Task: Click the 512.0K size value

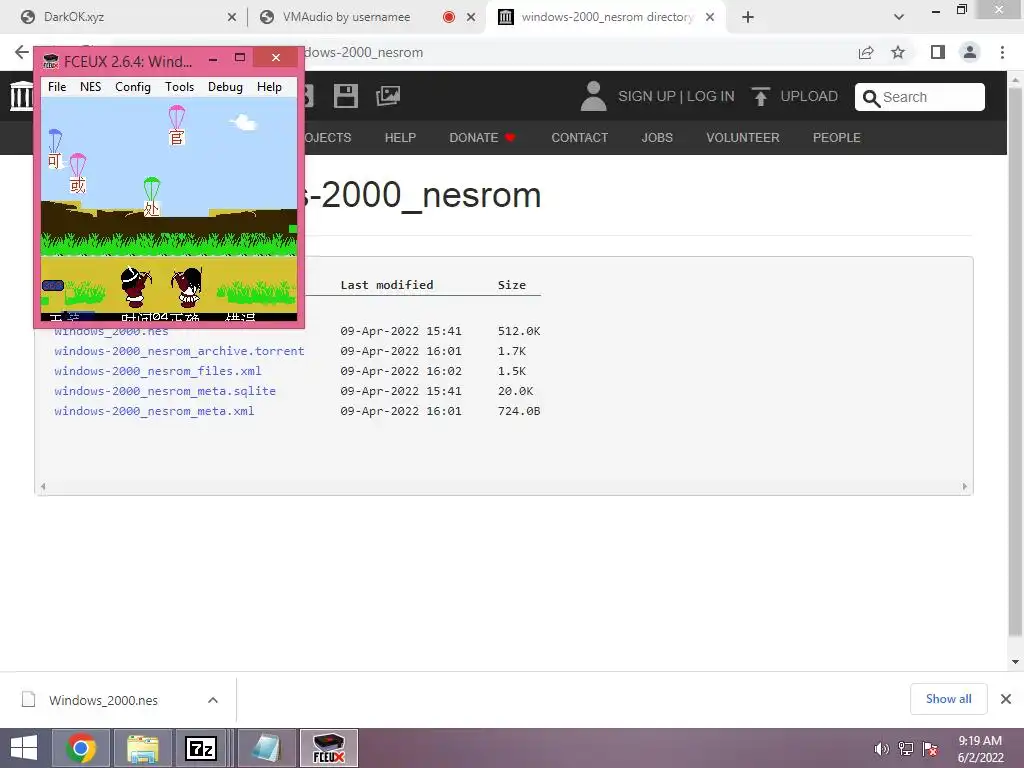Action: coord(519,331)
